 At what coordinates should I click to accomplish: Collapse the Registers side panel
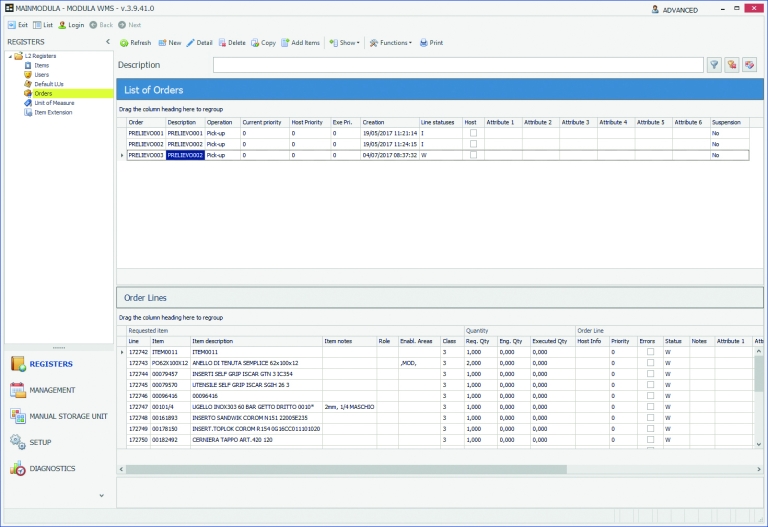pos(108,42)
